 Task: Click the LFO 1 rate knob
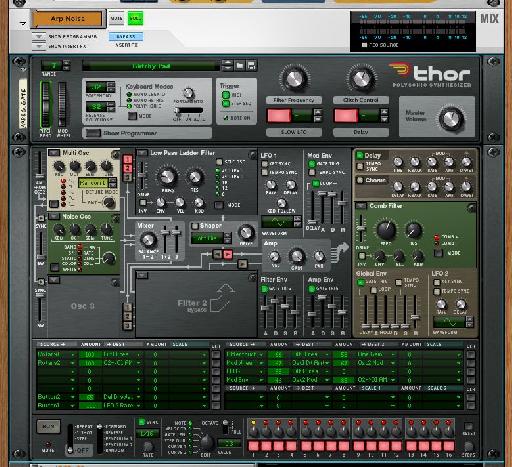tap(271, 185)
